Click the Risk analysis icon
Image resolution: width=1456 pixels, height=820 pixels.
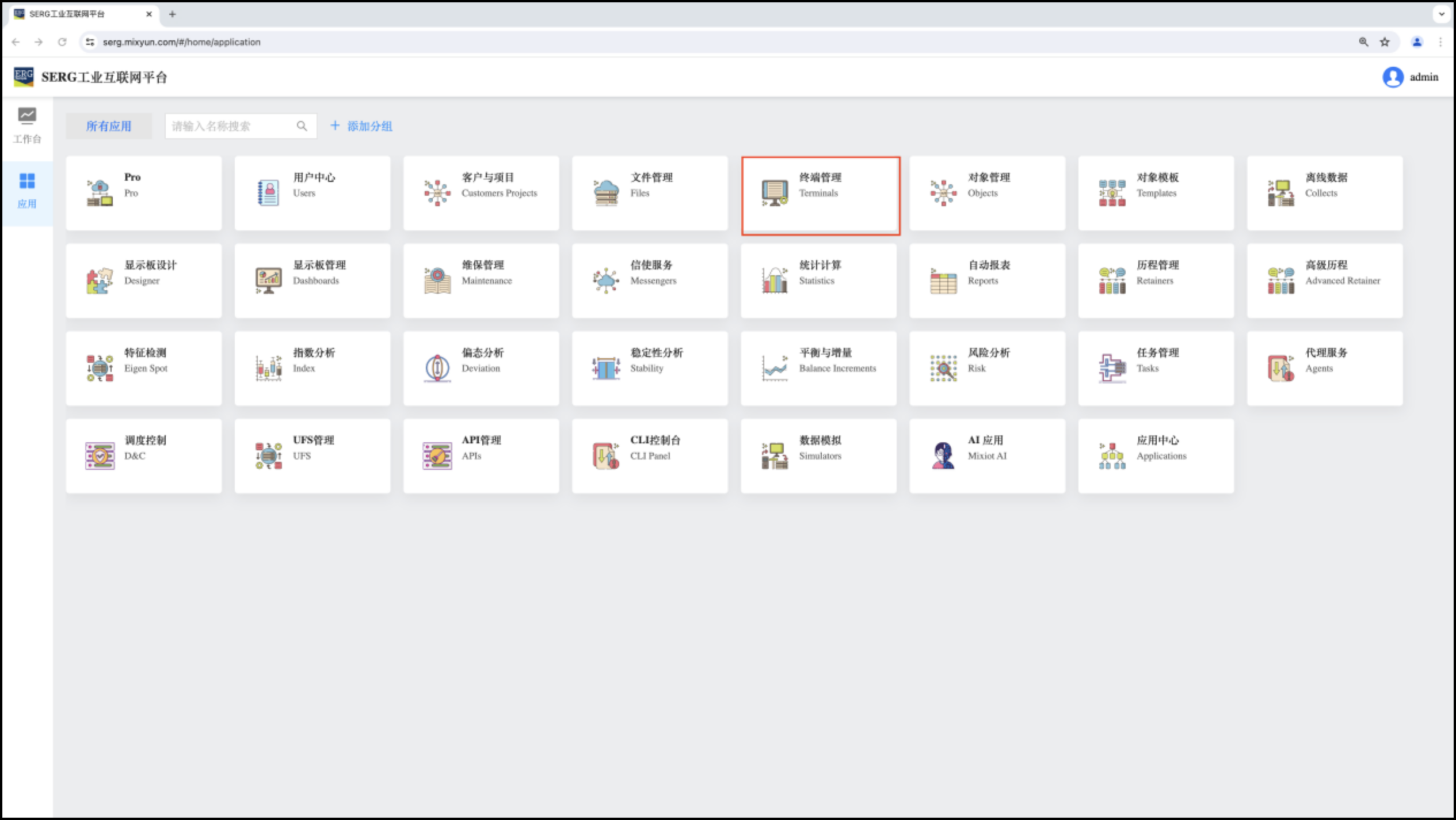pyautogui.click(x=943, y=368)
